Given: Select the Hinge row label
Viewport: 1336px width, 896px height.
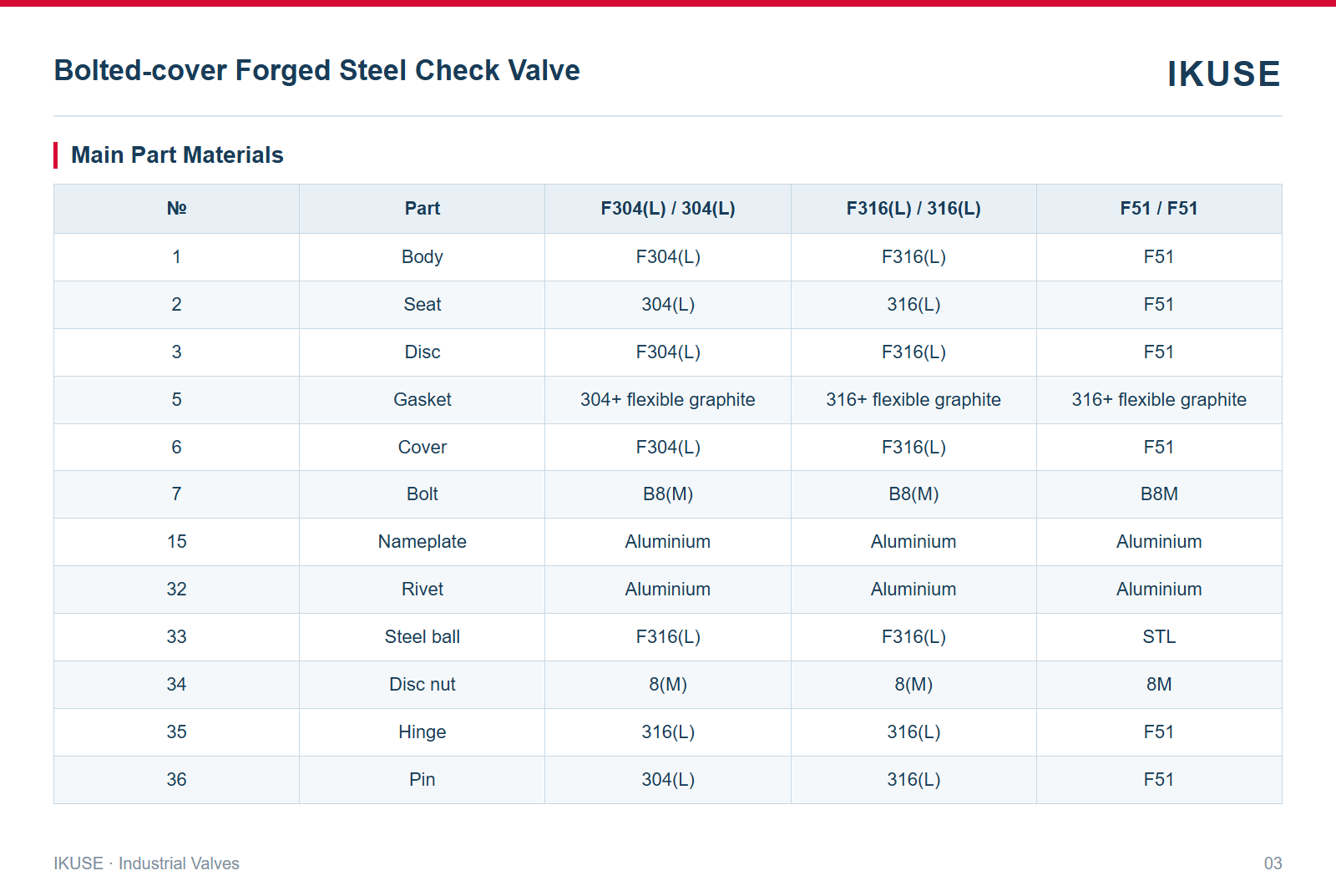Looking at the screenshot, I should 423,731.
